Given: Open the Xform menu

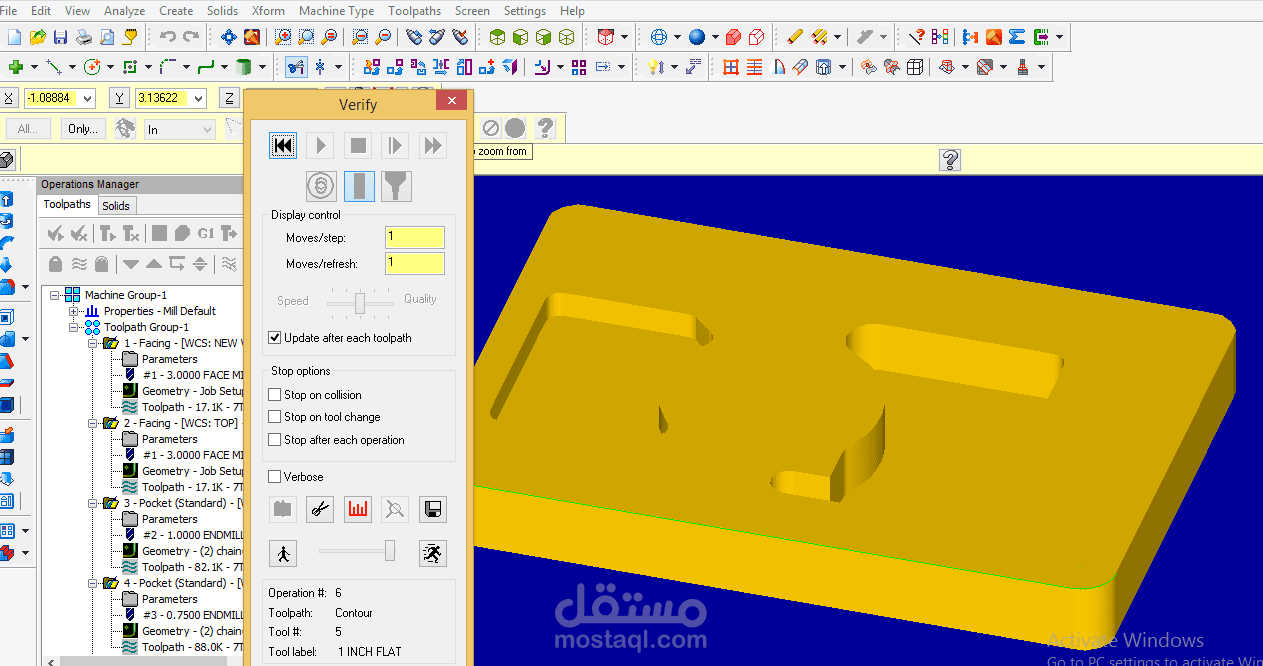Looking at the screenshot, I should tap(268, 11).
